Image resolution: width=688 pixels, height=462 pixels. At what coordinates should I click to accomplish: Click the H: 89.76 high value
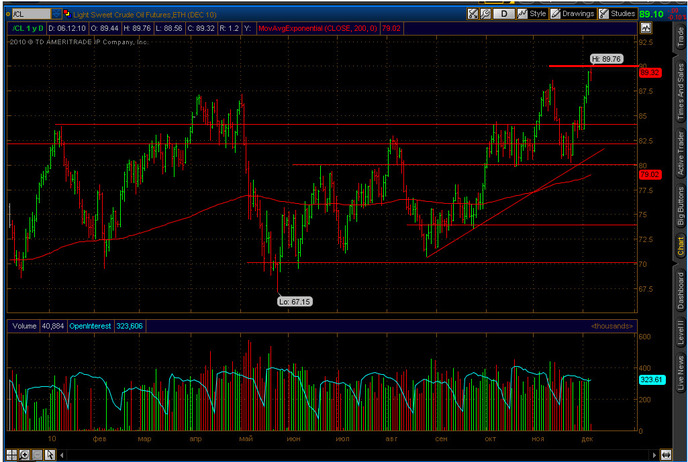[x=137, y=29]
